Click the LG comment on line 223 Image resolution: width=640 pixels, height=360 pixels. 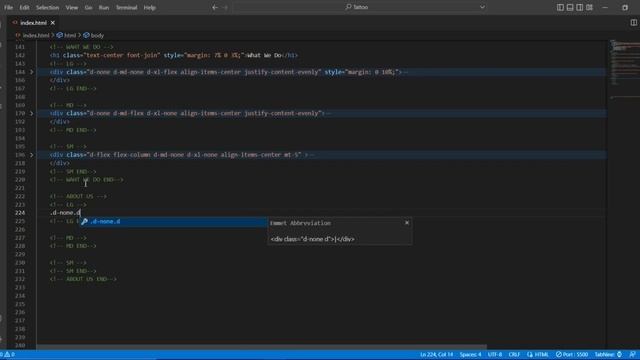(68, 204)
